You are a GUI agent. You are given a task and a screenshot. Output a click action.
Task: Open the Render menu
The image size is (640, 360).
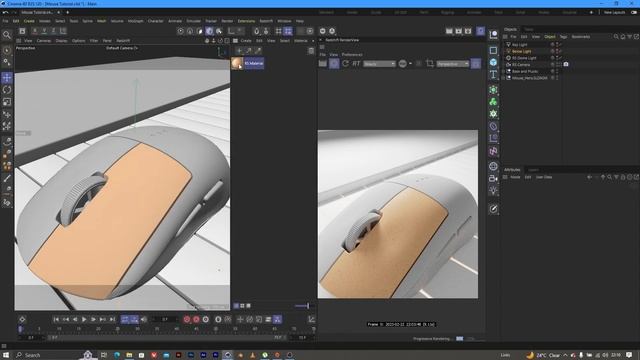tap(227, 21)
